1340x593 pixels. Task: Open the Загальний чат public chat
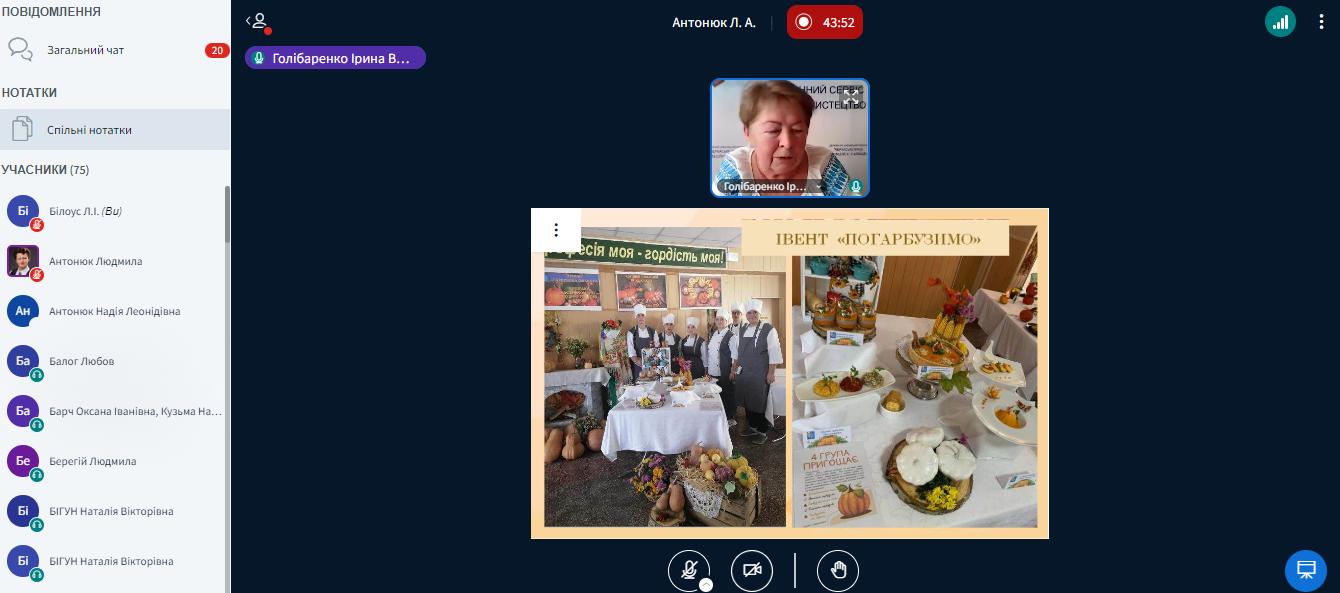[85, 50]
